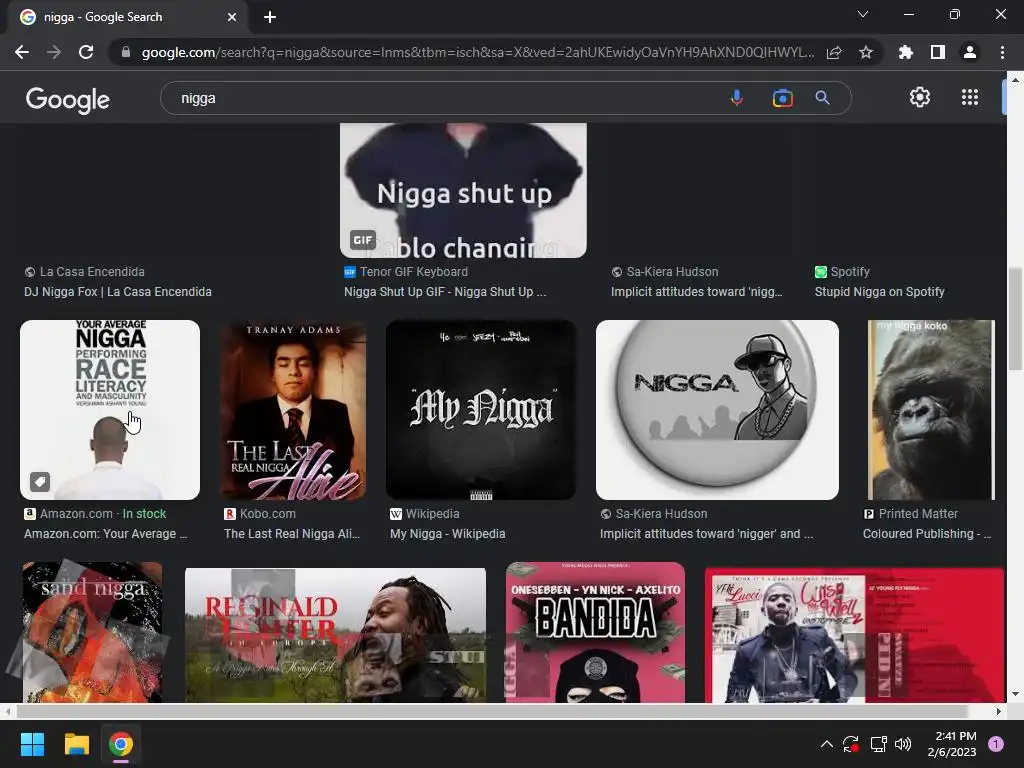Open the Spotify source link
Image resolution: width=1024 pixels, height=768 pixels.
pyautogui.click(x=842, y=272)
